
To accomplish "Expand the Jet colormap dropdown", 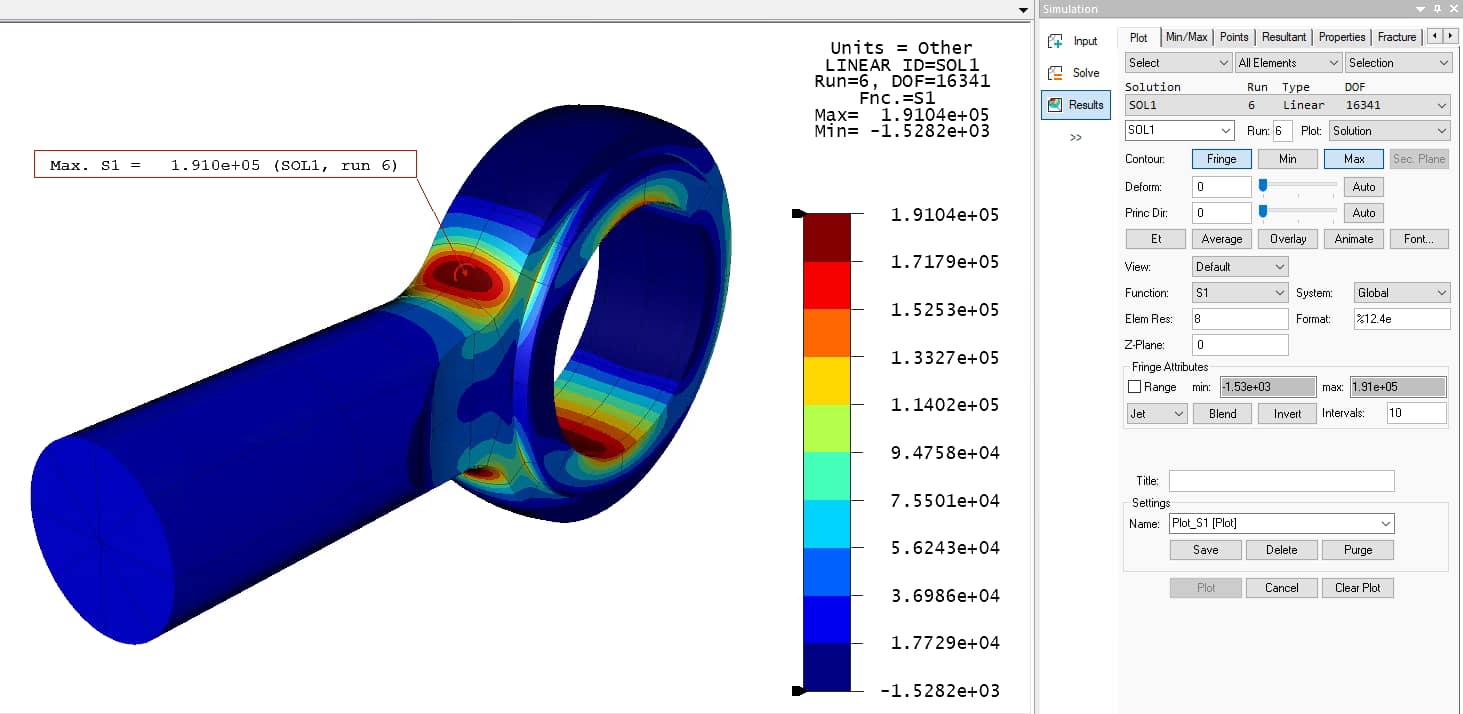I will (1157, 414).
